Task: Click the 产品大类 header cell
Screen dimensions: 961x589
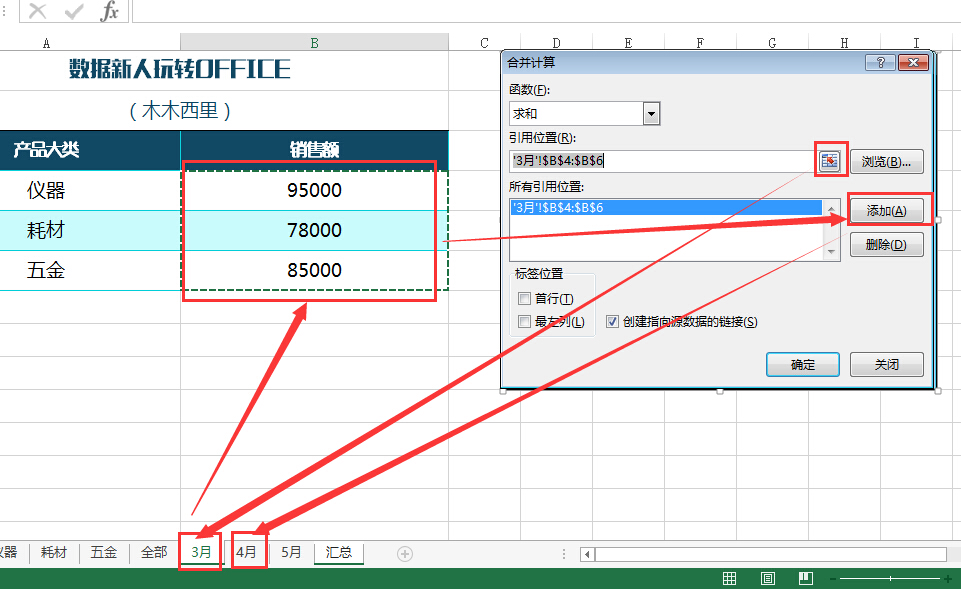Action: point(90,150)
